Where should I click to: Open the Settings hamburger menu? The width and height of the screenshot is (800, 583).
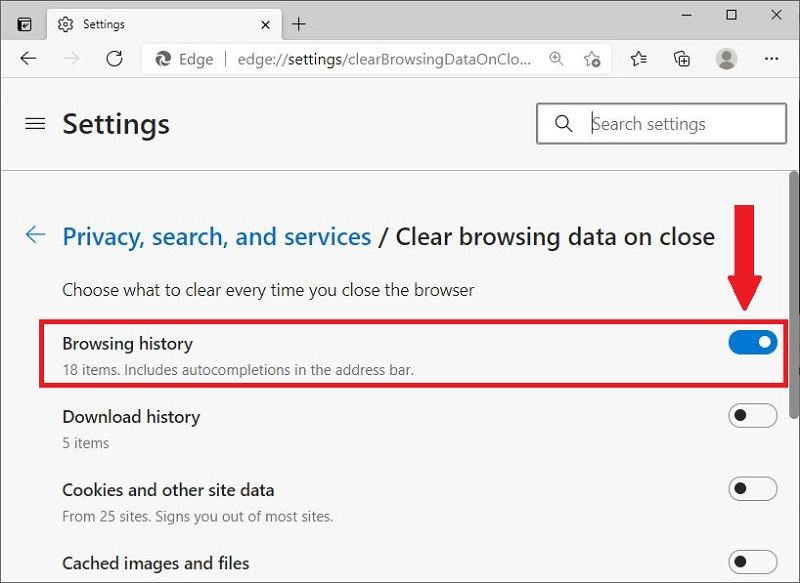35,124
